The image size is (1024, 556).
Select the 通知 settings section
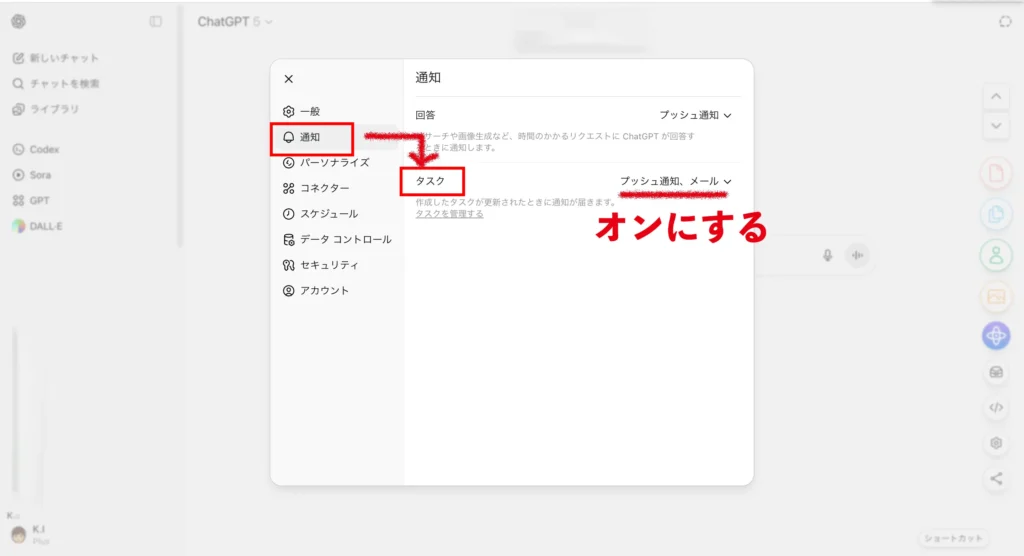(x=337, y=137)
